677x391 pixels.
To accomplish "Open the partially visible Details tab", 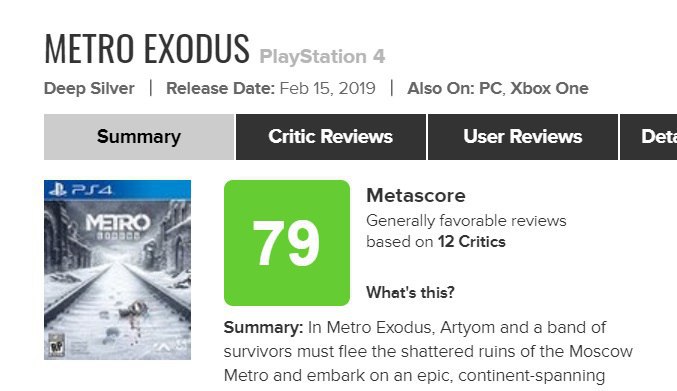I will pos(649,137).
